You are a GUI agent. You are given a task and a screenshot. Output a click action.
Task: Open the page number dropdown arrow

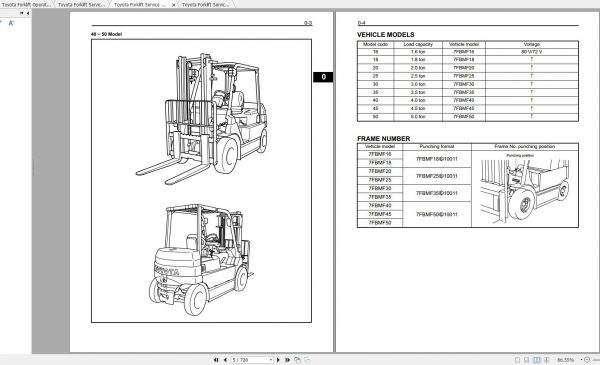(271, 360)
